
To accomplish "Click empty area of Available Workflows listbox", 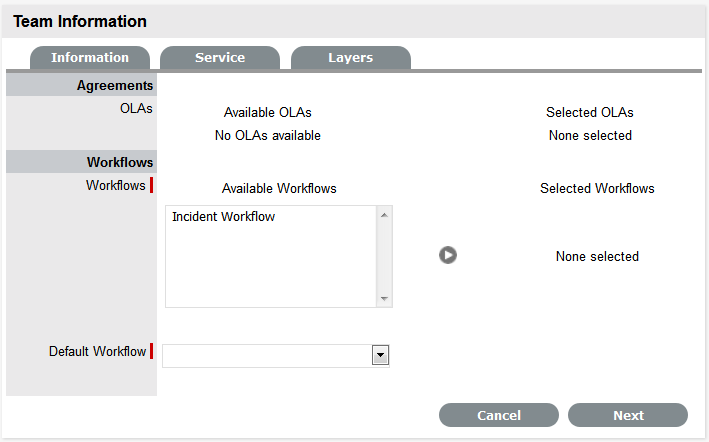I will 270,270.
